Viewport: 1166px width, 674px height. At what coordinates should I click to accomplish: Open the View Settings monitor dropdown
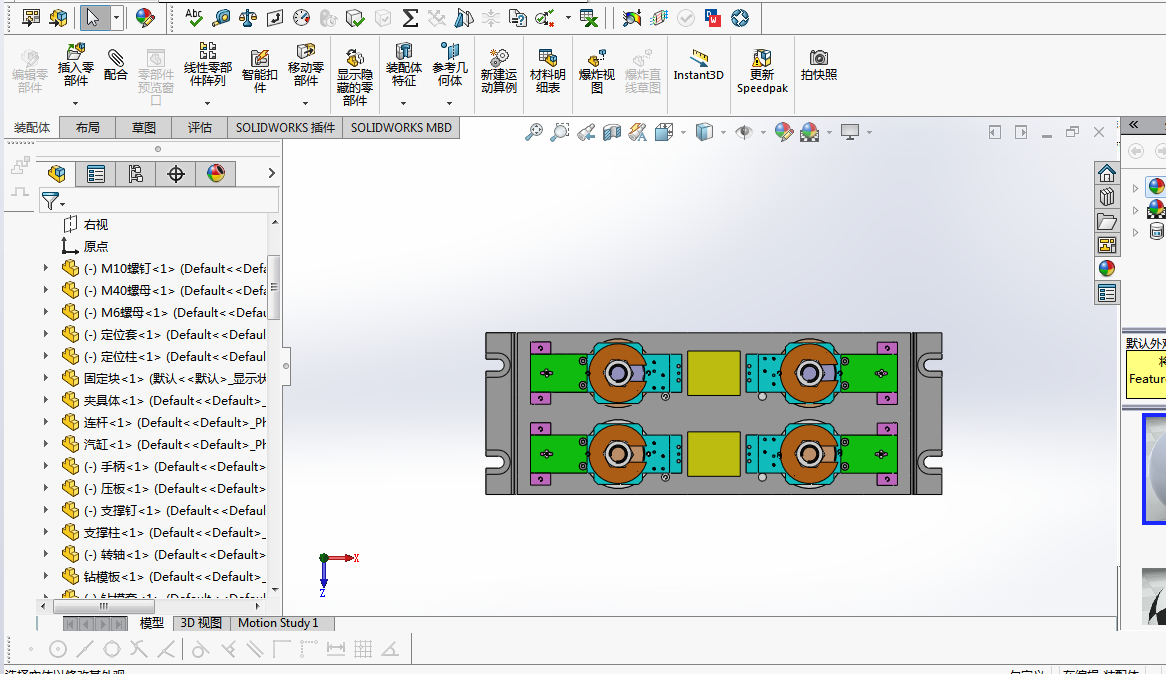(x=869, y=133)
